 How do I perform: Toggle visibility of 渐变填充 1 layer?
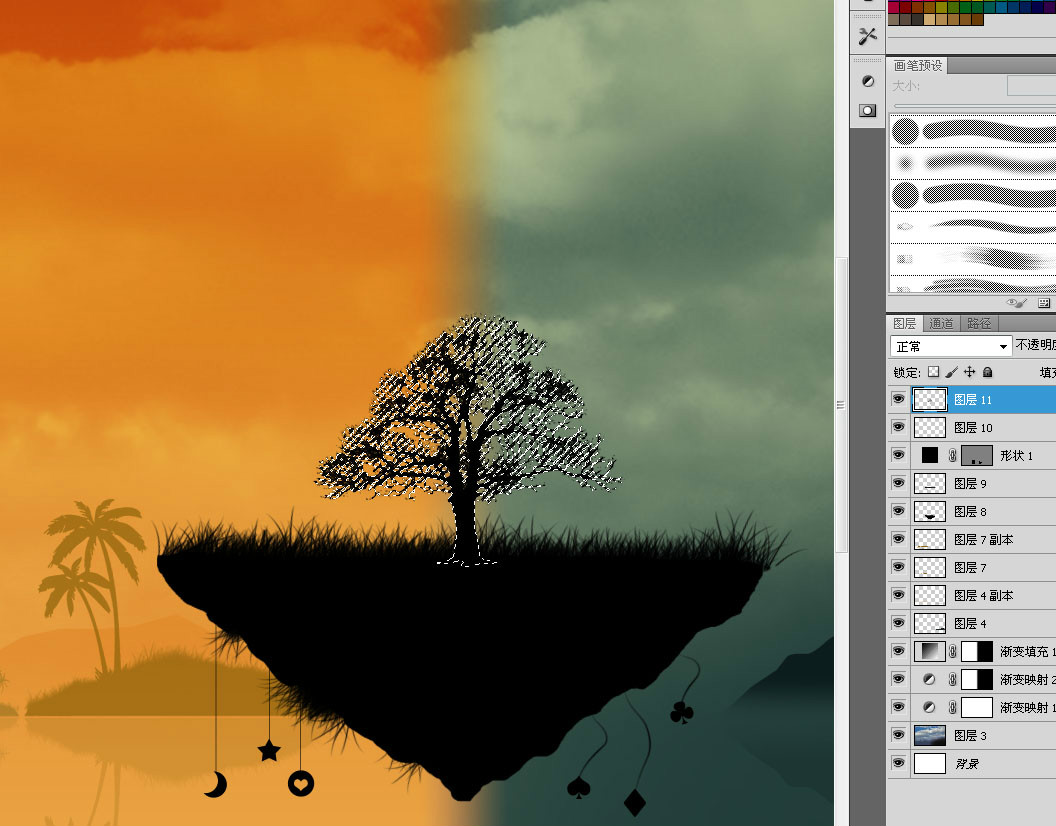point(898,651)
